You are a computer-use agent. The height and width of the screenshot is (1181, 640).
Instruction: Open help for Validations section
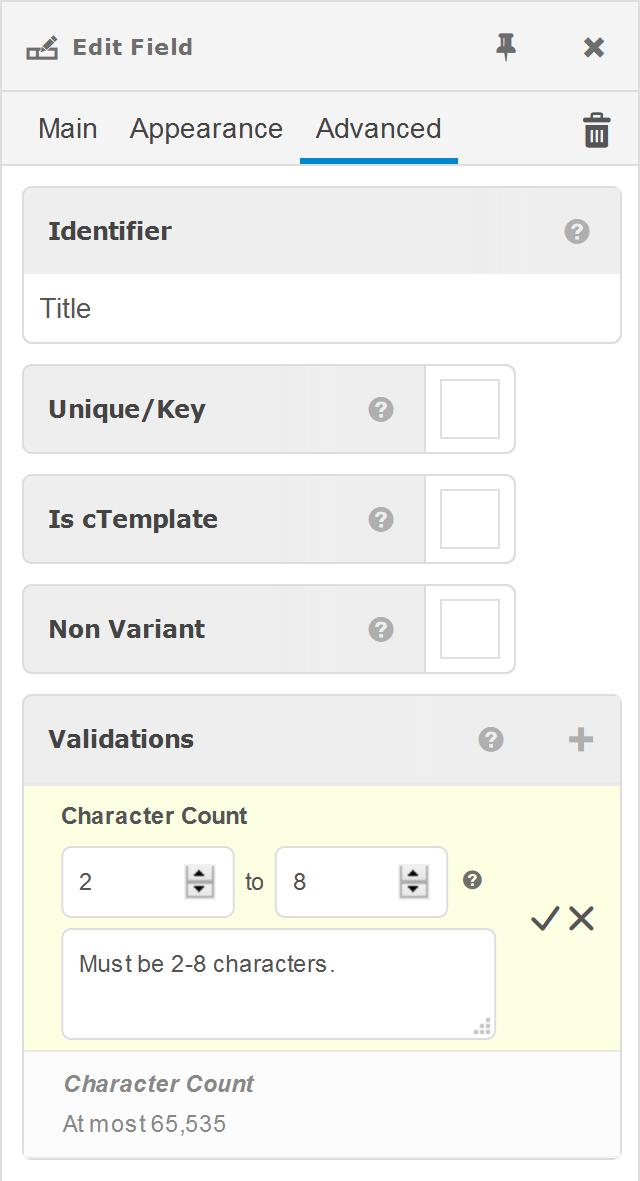(491, 739)
